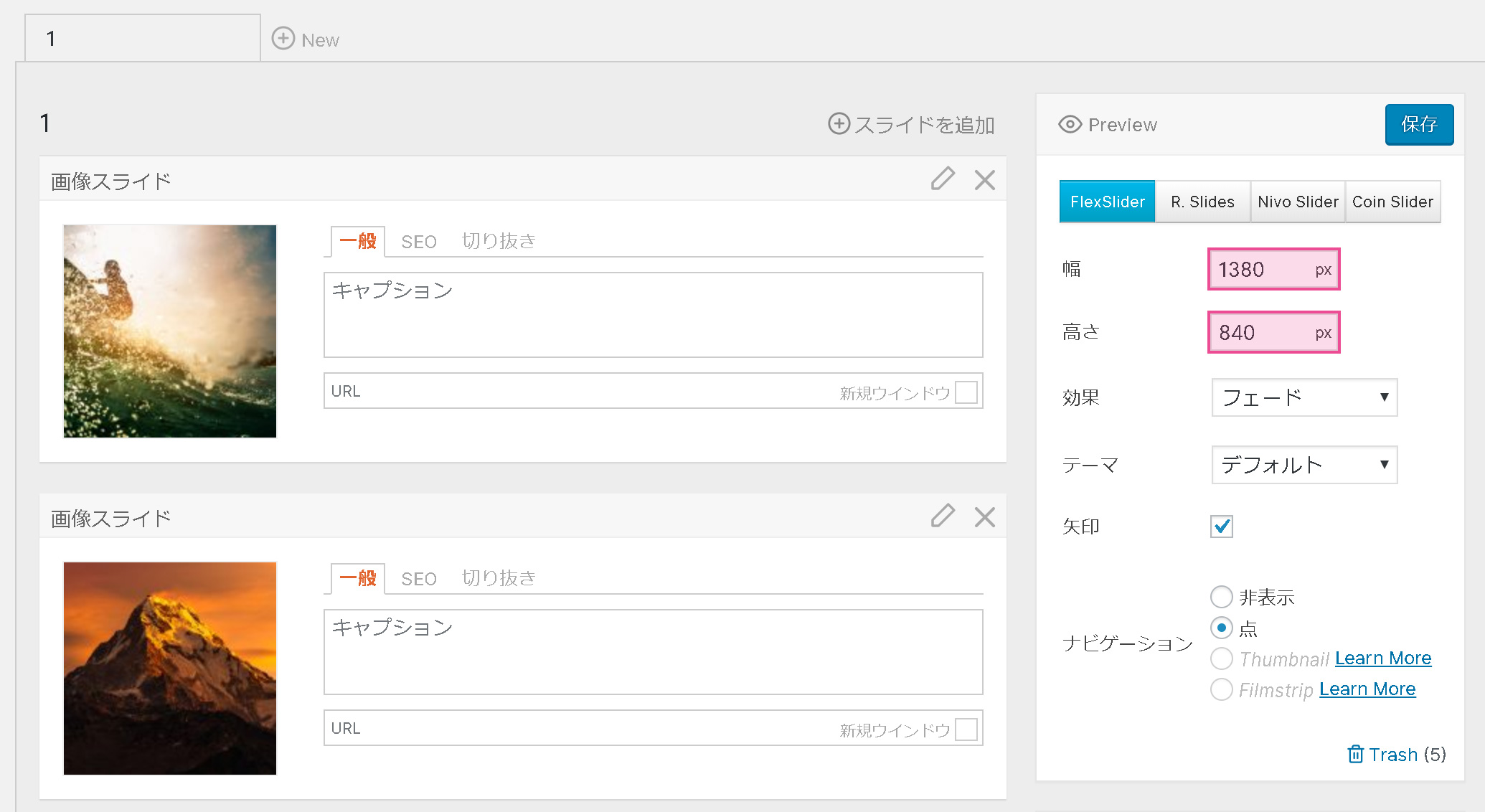Screen dimensions: 1485x812
Task: Click the スライドを追加 plus icon
Action: tap(839, 123)
